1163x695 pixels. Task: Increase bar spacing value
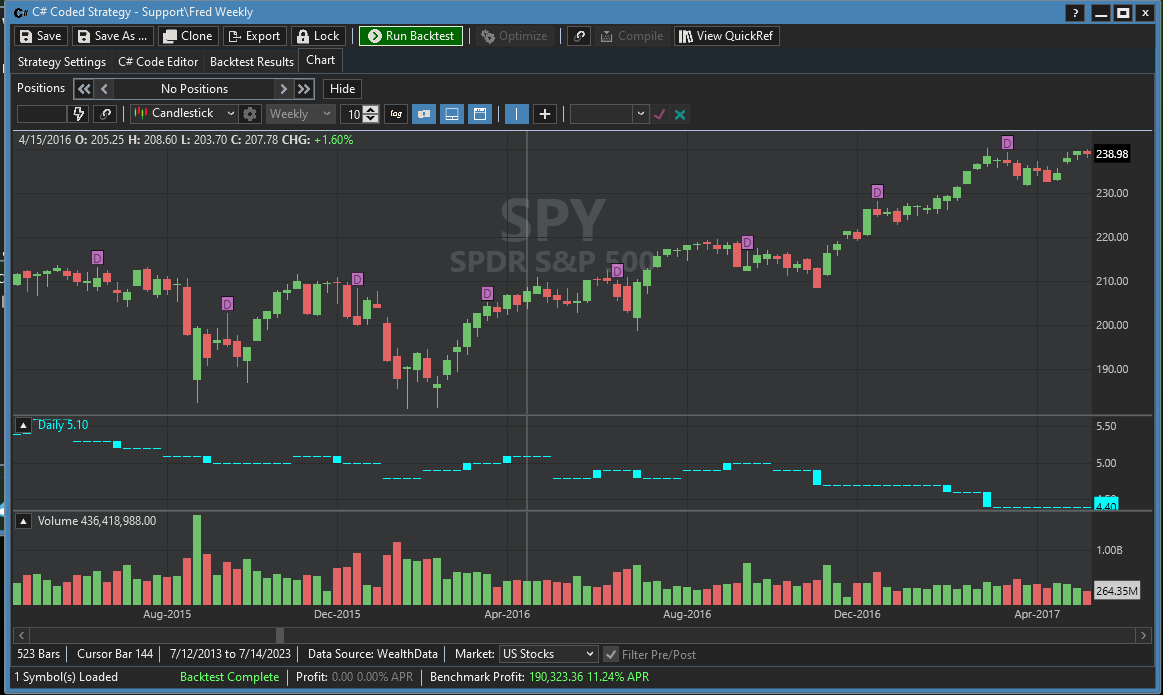(x=371, y=110)
